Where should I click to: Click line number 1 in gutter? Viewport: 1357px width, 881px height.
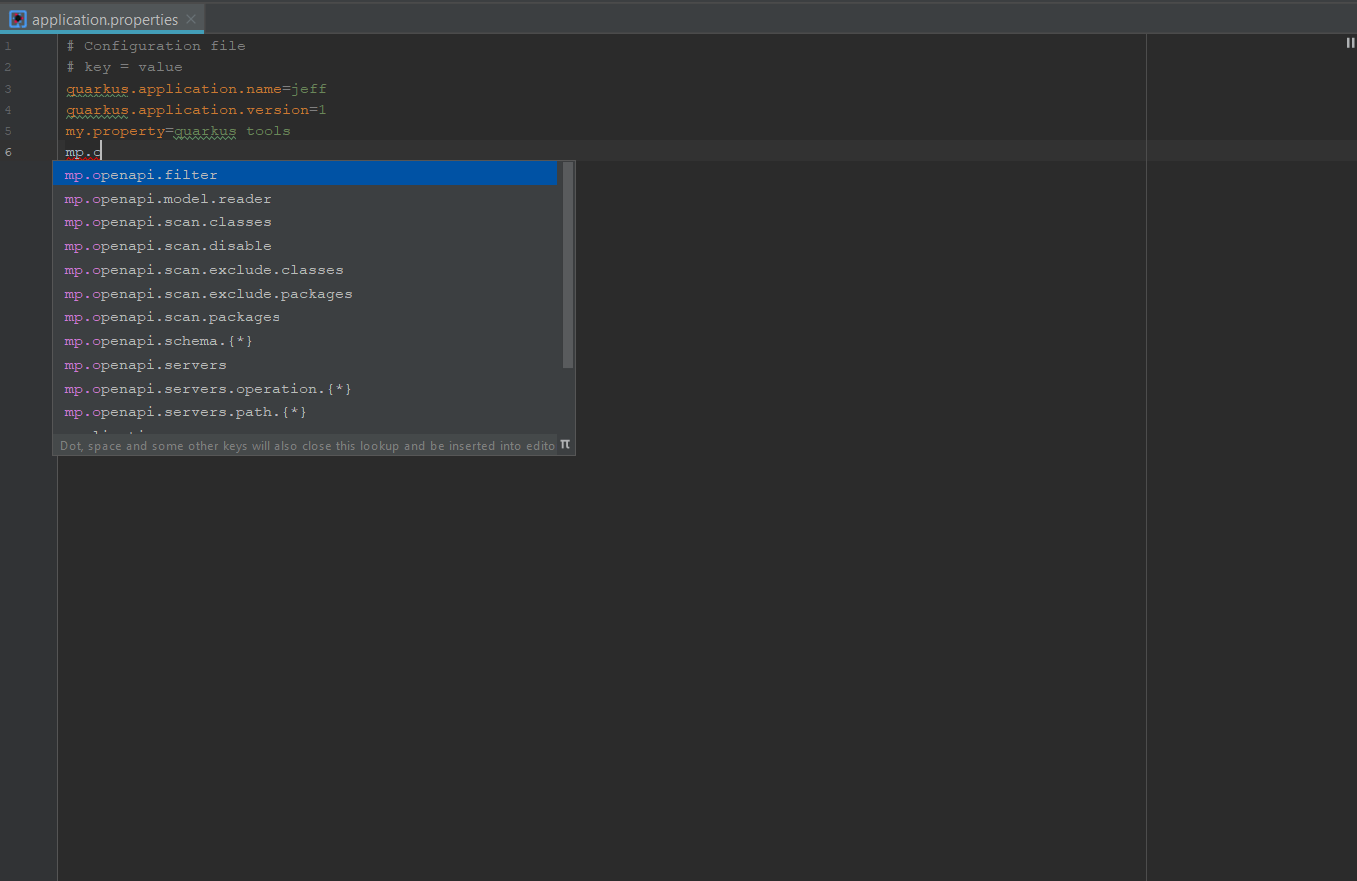pos(8,46)
